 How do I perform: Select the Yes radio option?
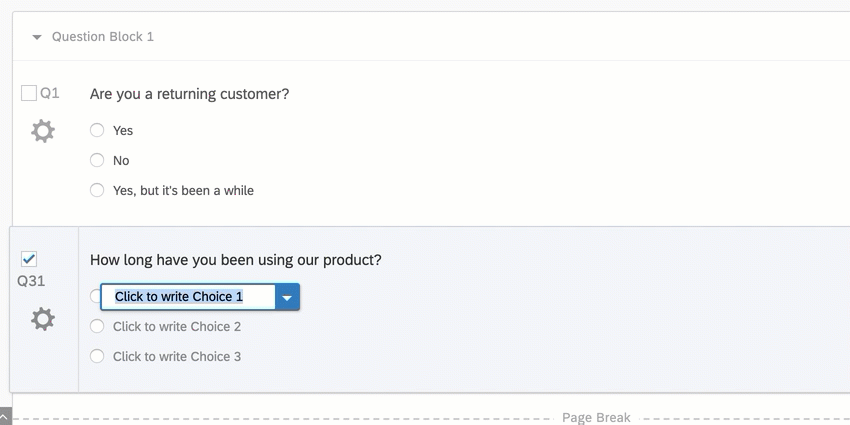coord(97,130)
